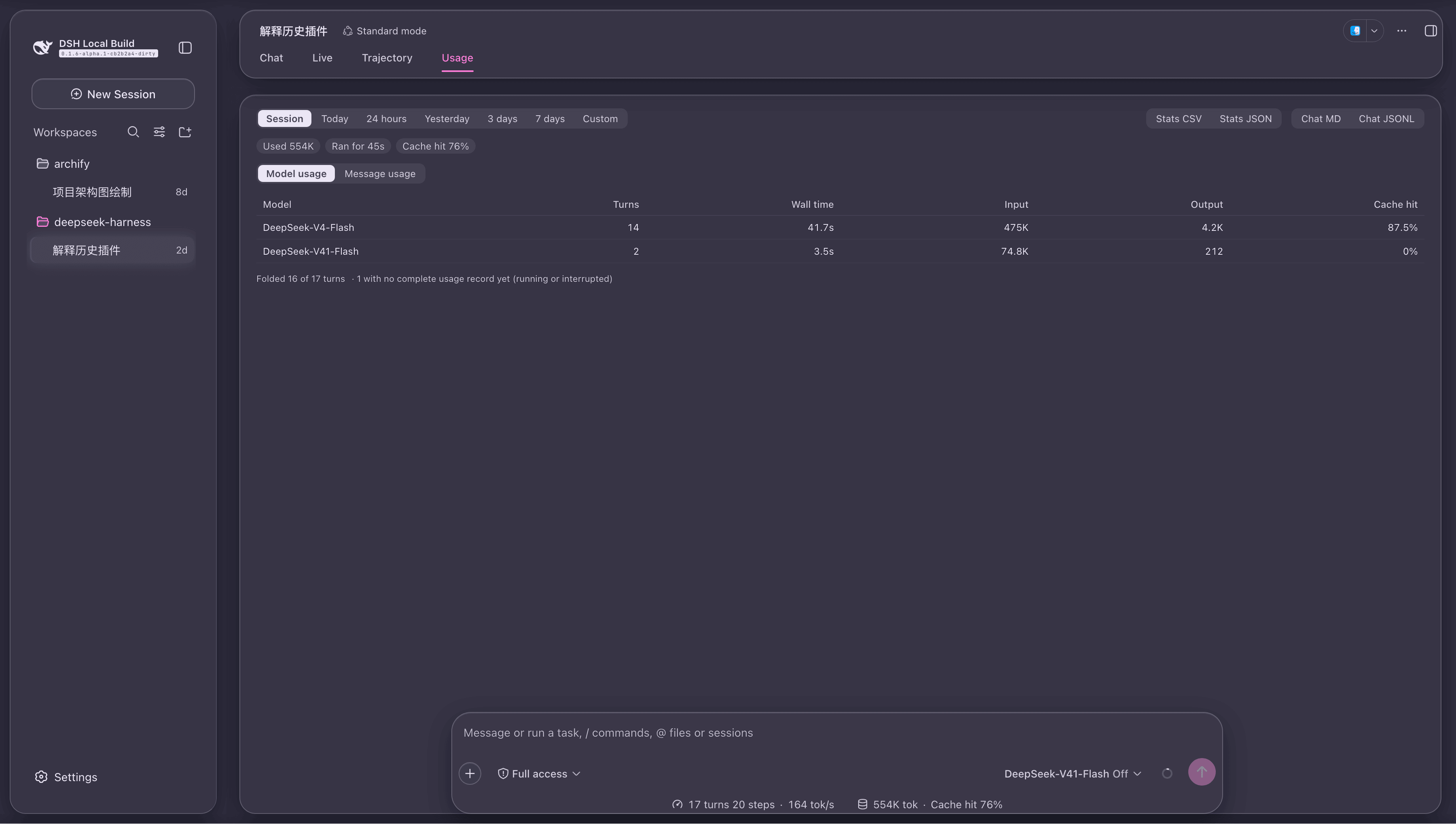Click the Cache hit 76% chip
The height and width of the screenshot is (824, 1456).
point(435,146)
